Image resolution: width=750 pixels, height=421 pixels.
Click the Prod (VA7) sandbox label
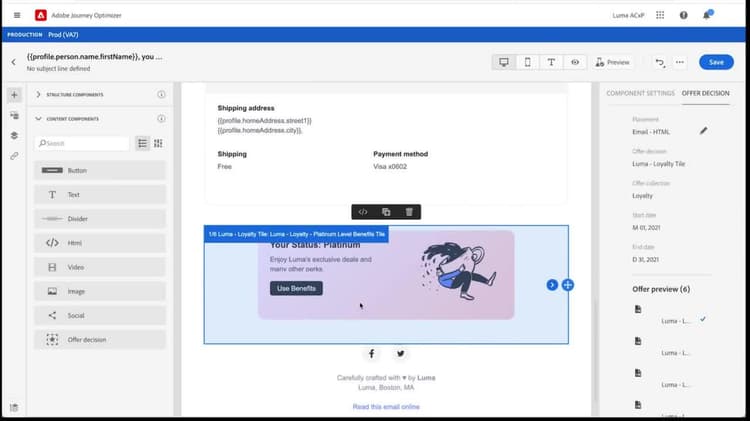(63, 35)
